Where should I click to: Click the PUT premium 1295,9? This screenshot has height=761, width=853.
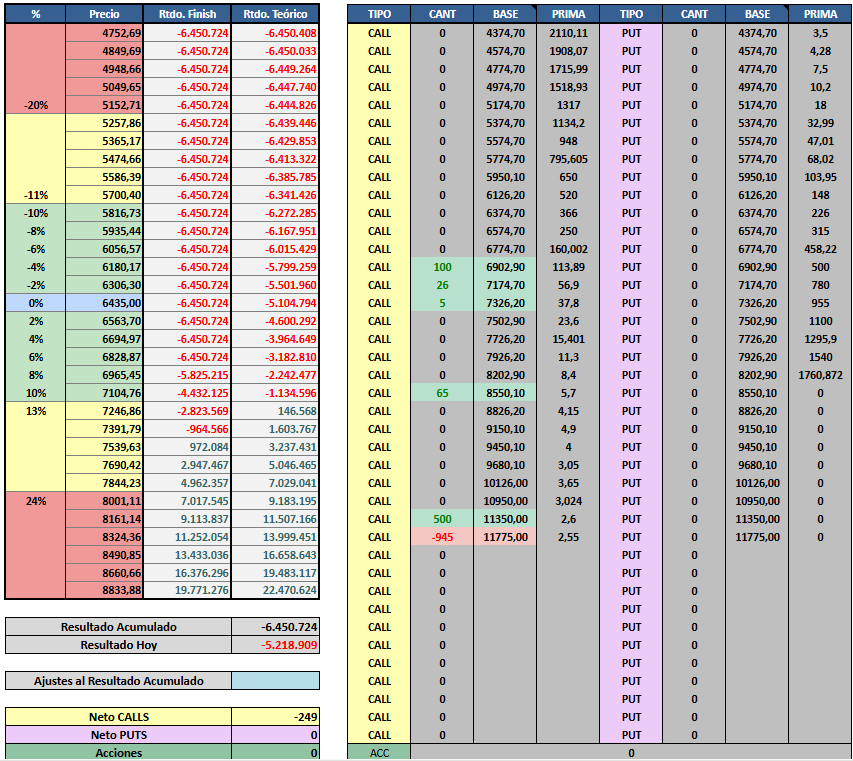pos(820,339)
